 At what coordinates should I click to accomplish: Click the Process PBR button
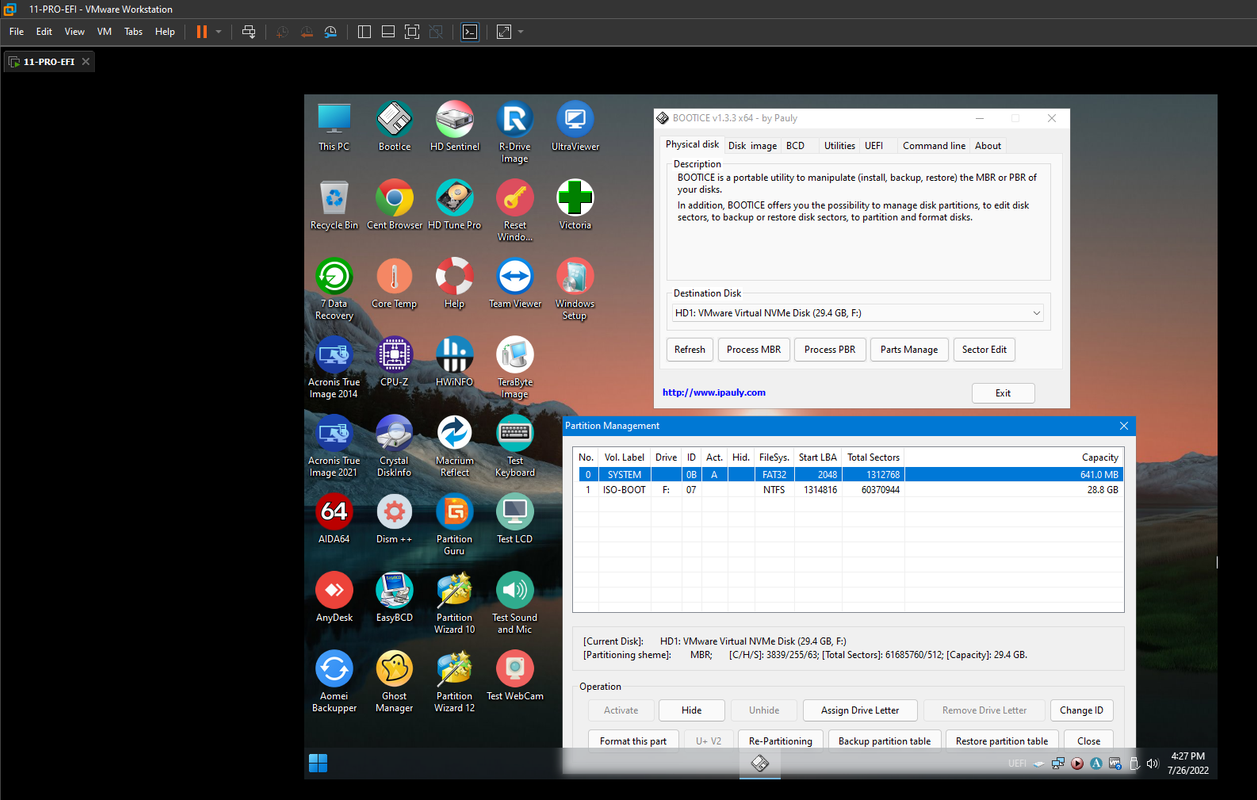830,350
